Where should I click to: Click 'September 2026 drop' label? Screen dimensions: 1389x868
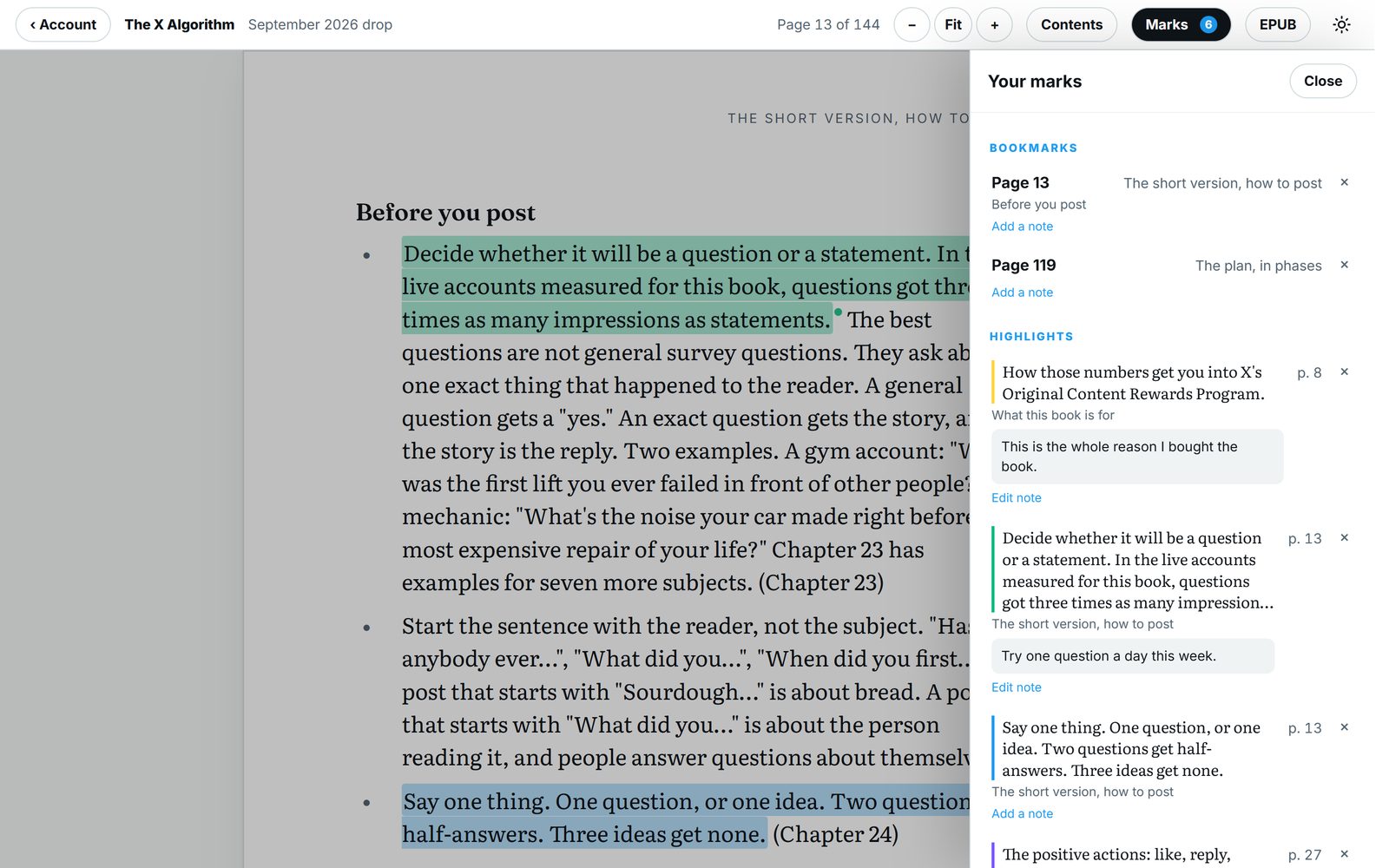[320, 24]
